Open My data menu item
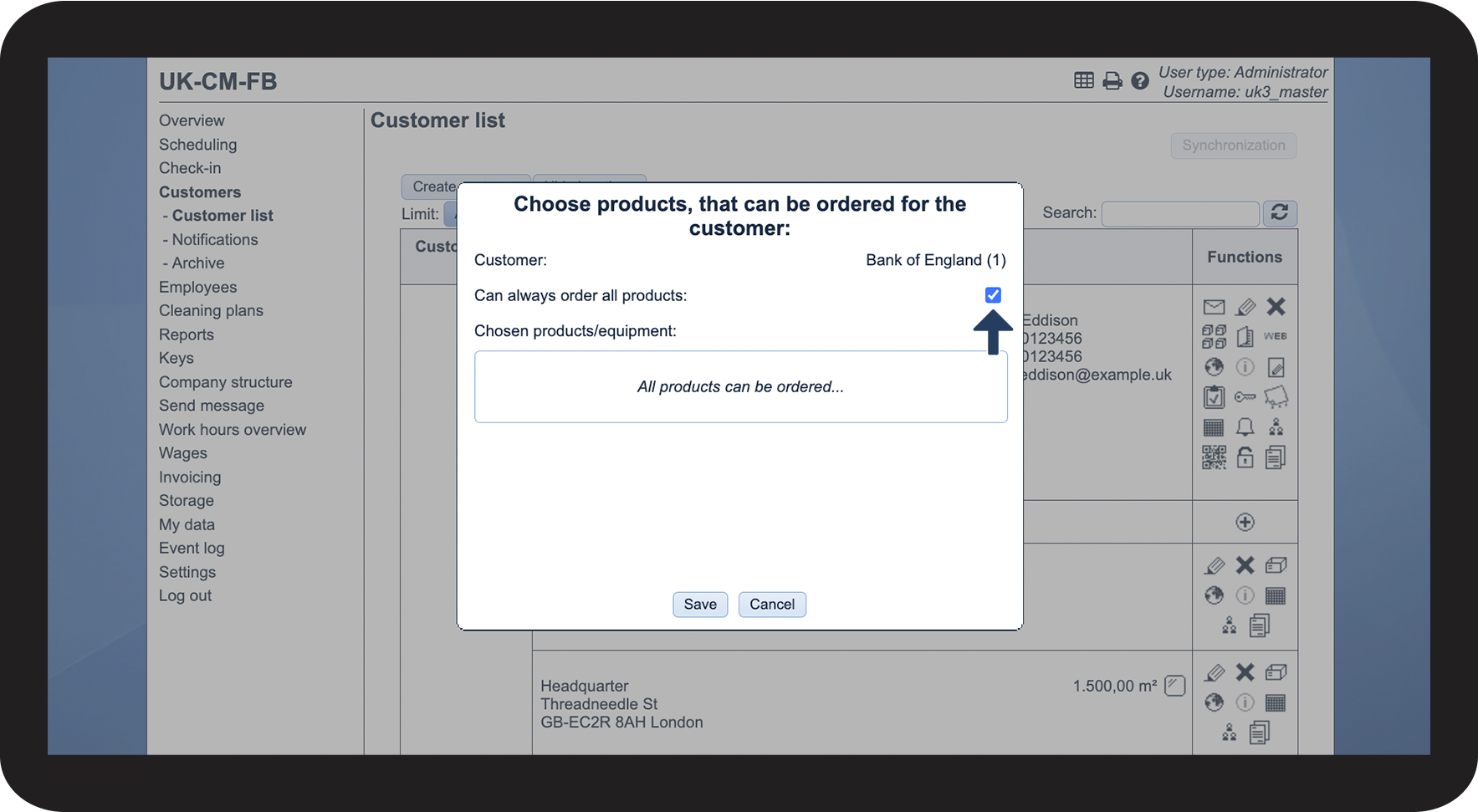This screenshot has height=812, width=1478. pos(187,524)
